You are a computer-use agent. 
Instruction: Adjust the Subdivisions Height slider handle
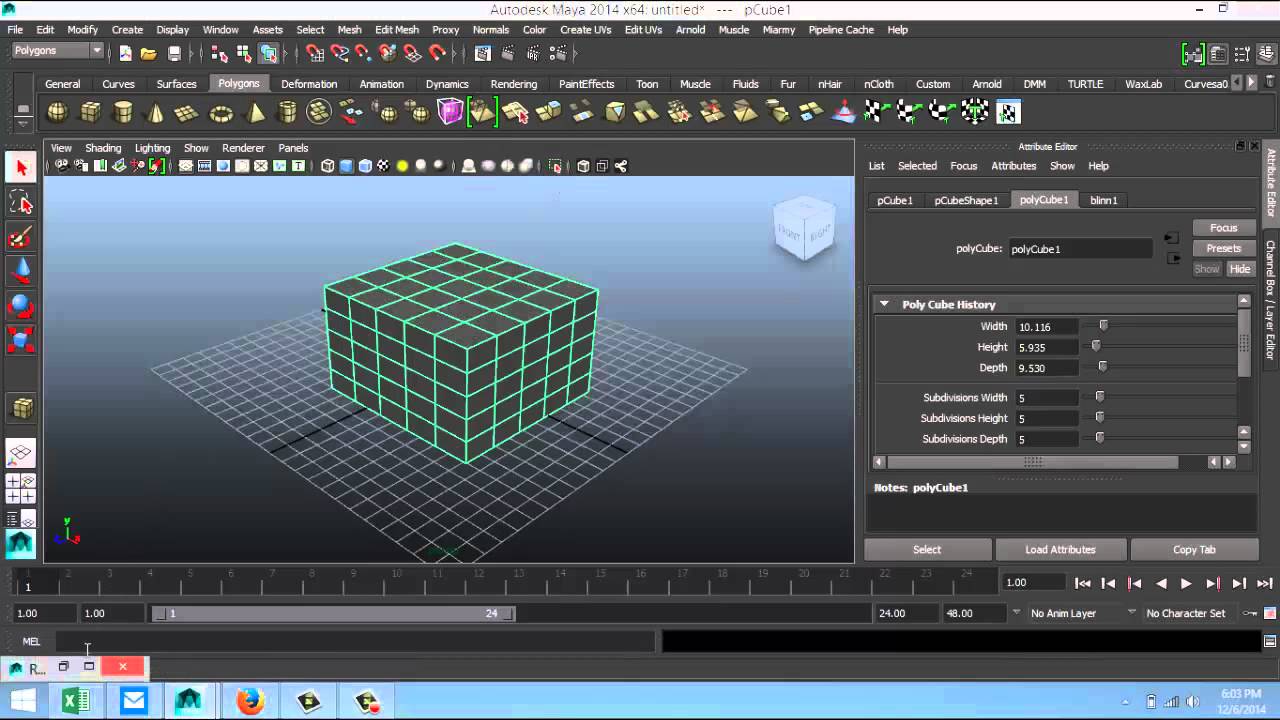[1099, 417]
